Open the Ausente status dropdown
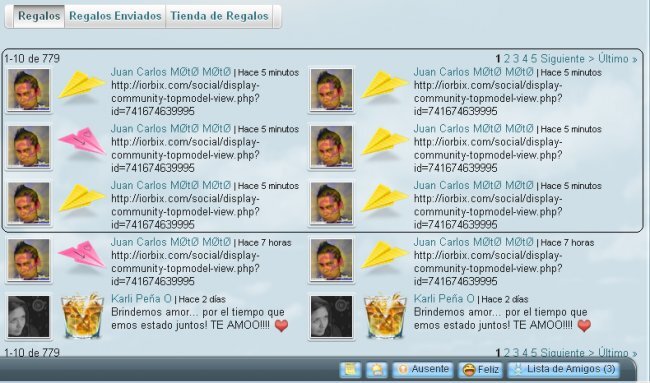 coord(423,369)
